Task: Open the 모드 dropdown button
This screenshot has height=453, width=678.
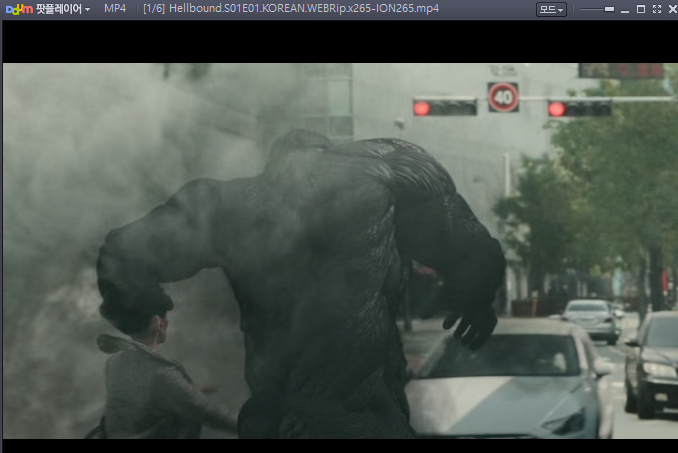Action: point(551,9)
